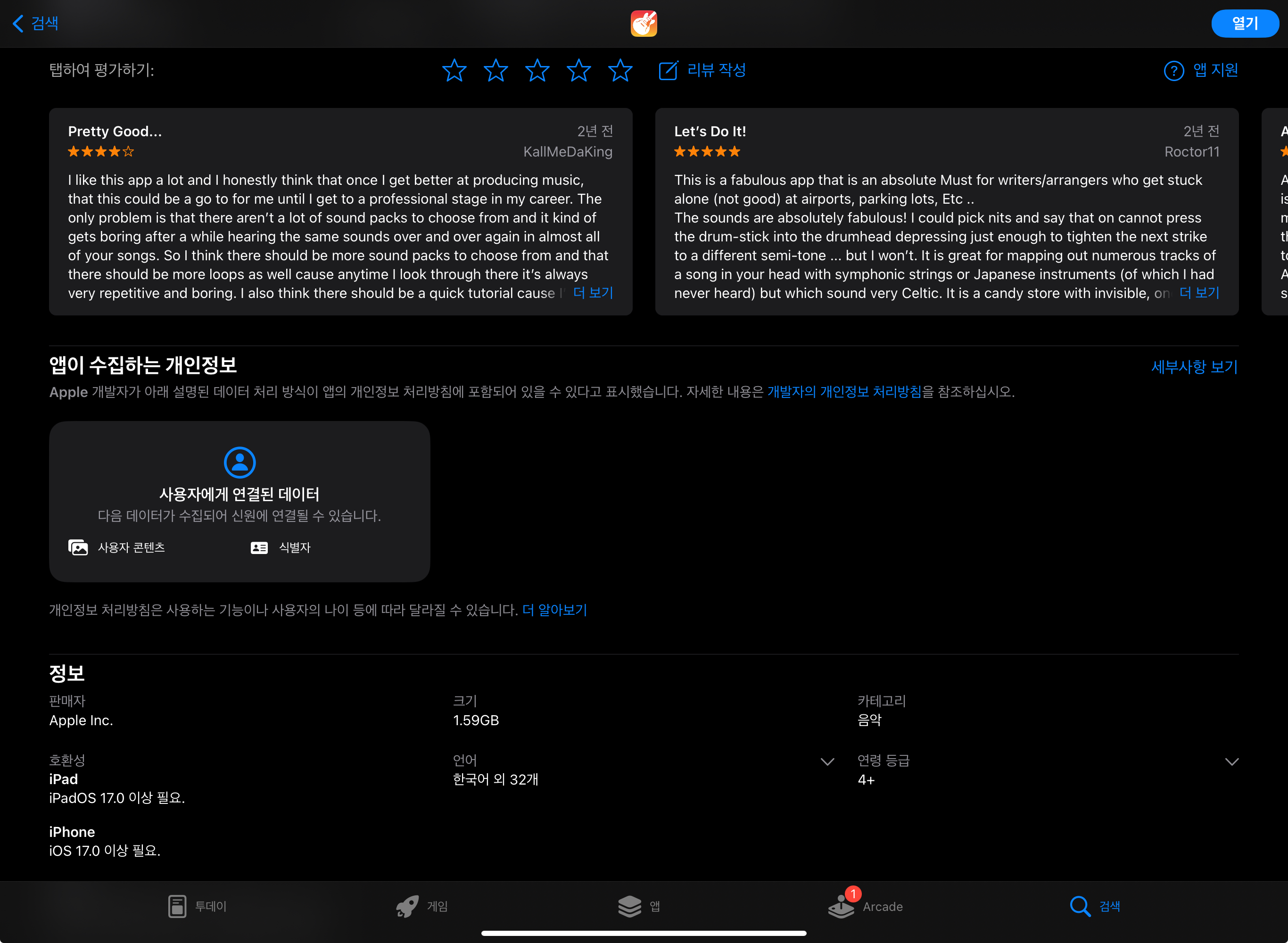Give a five-star rating
This screenshot has height=943, width=1288.
[x=620, y=70]
